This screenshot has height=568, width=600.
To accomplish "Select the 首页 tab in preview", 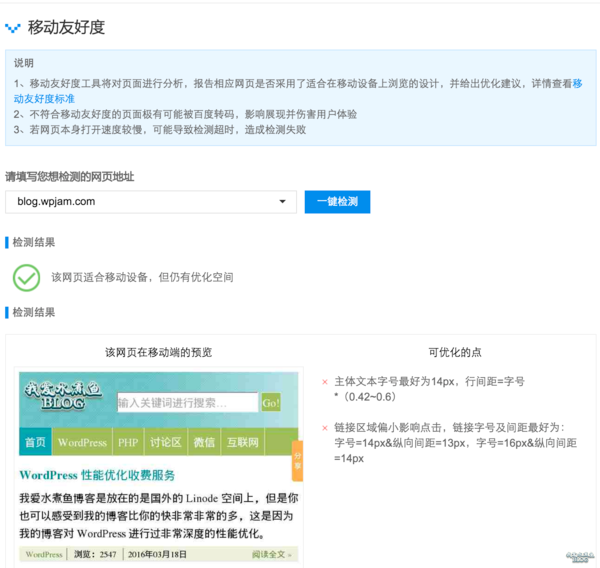I will point(35,442).
